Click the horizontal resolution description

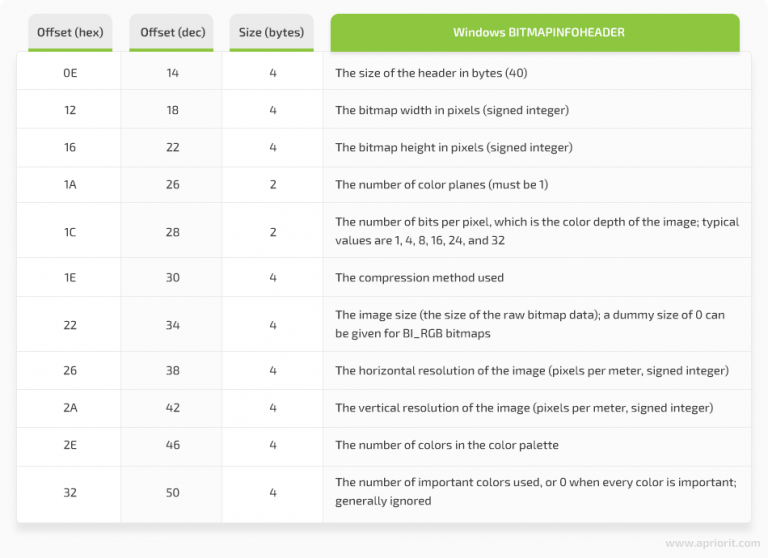531,371
